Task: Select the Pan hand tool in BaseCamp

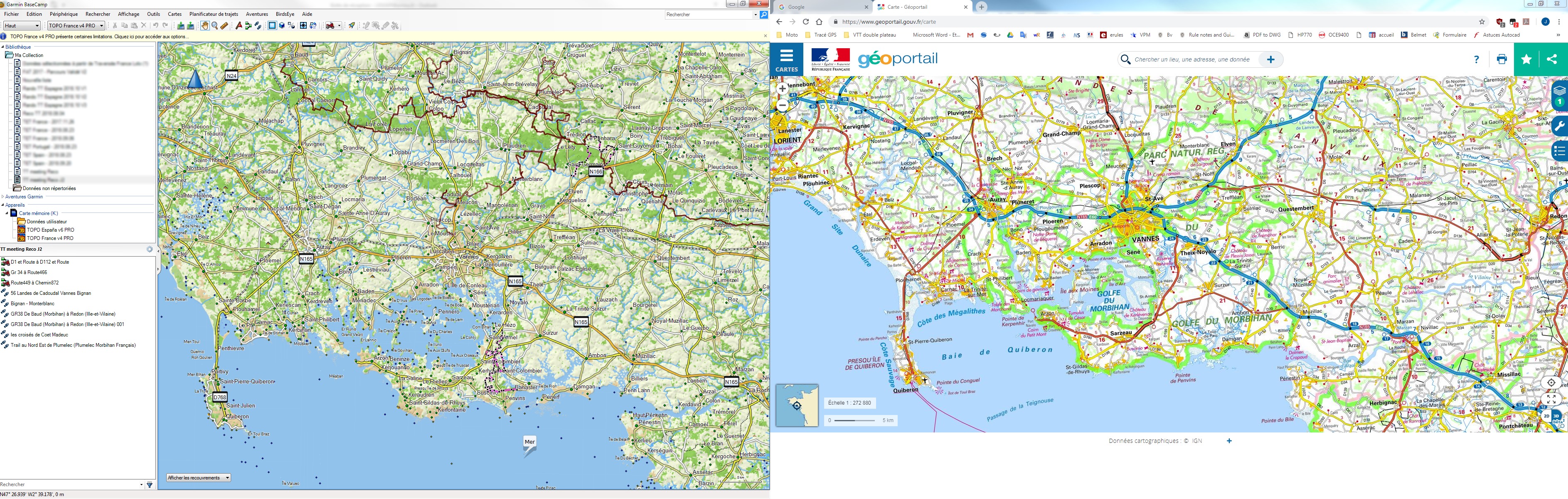Action: [205, 26]
